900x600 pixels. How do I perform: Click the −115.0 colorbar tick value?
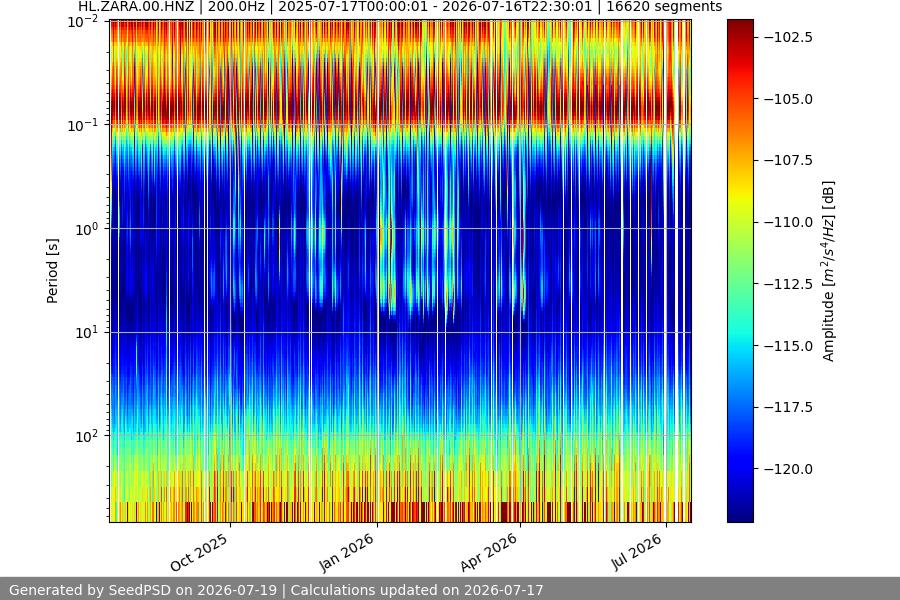pyautogui.click(x=788, y=346)
